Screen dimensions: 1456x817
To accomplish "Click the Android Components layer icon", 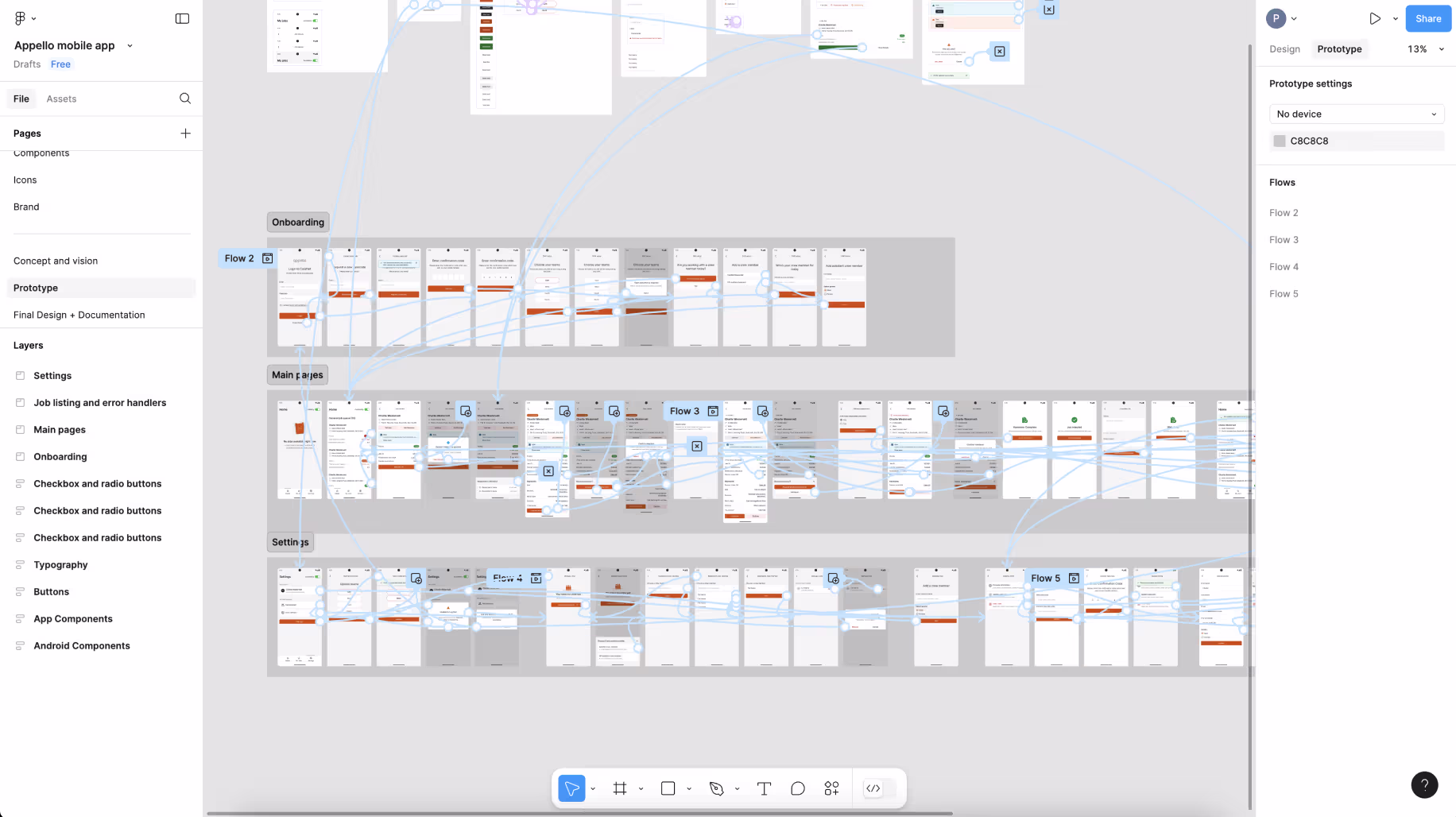I will [x=21, y=645].
